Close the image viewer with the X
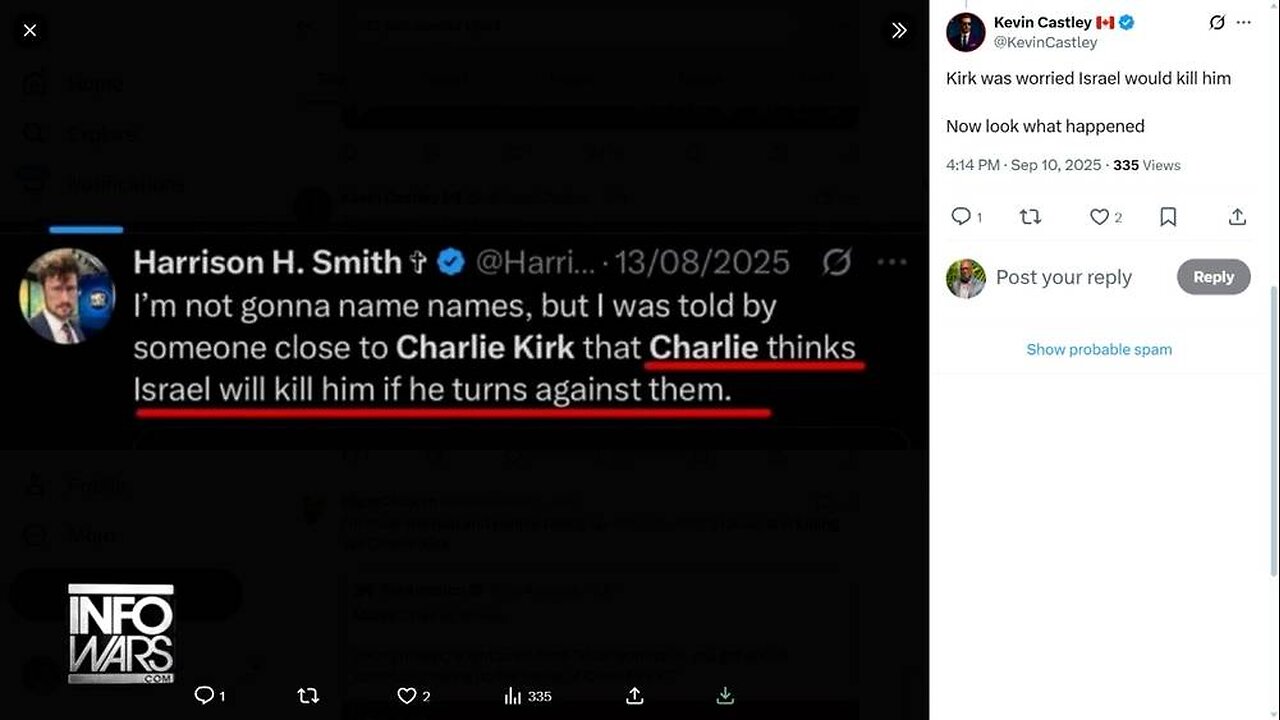The image size is (1280, 720). [x=30, y=30]
